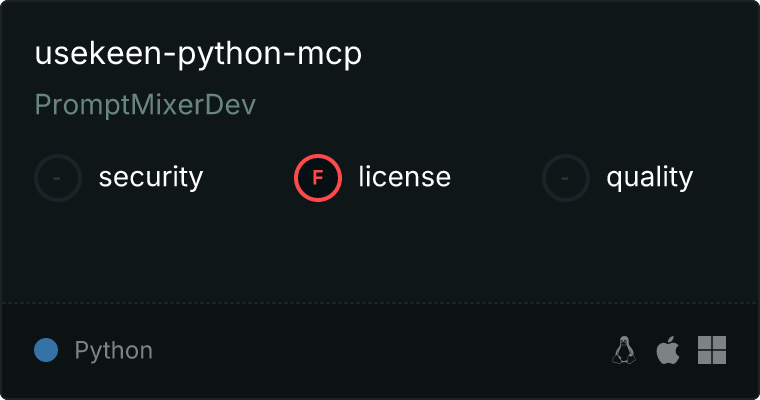The width and height of the screenshot is (760, 400).
Task: Click the Linux penguin platform icon
Action: 624,350
